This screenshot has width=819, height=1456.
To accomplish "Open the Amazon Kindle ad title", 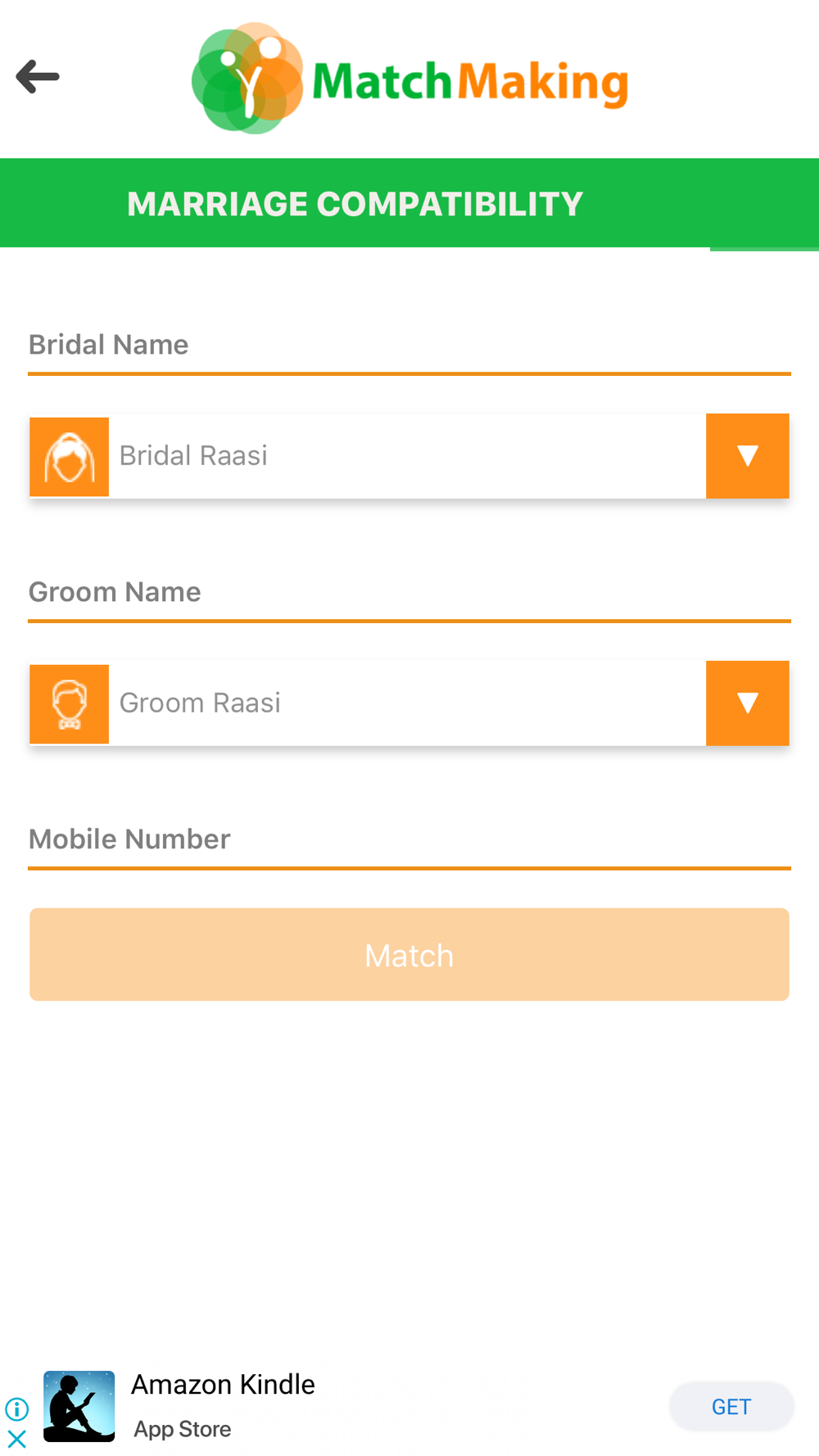I will coord(223,1384).
